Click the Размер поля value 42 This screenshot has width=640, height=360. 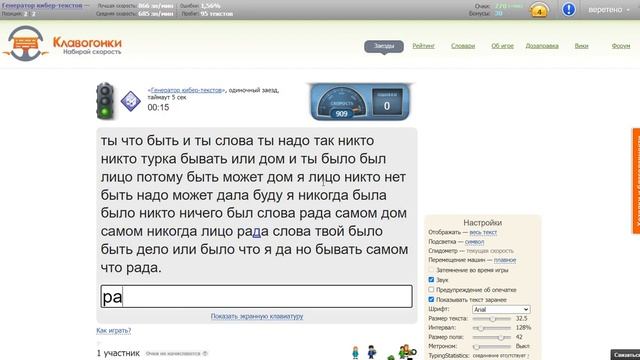point(519,337)
